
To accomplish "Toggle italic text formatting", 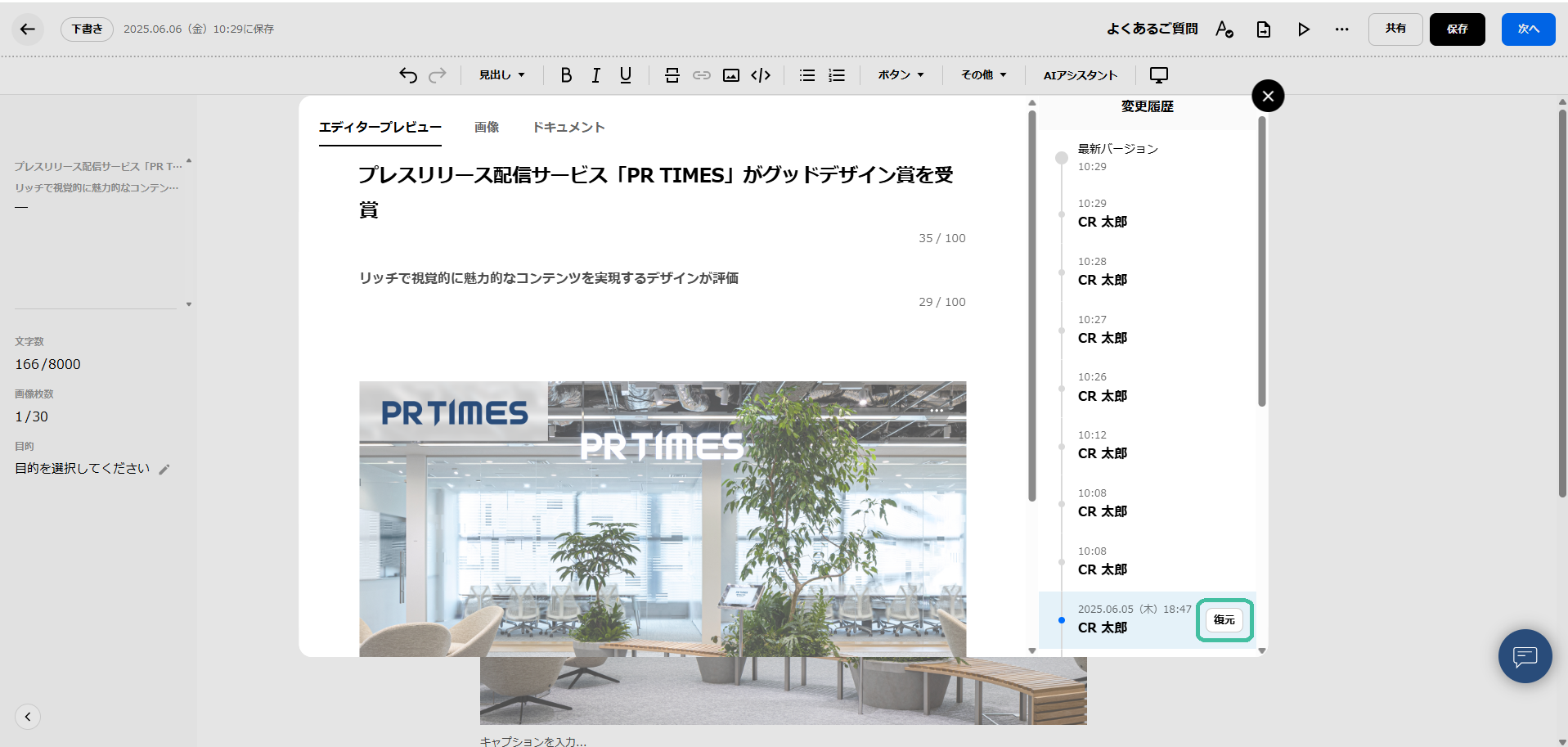I will (x=595, y=75).
